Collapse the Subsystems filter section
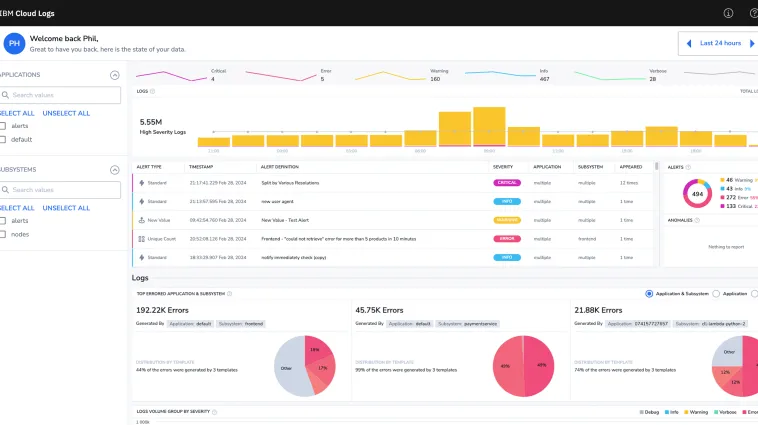This screenshot has width=758, height=425. coord(115,170)
